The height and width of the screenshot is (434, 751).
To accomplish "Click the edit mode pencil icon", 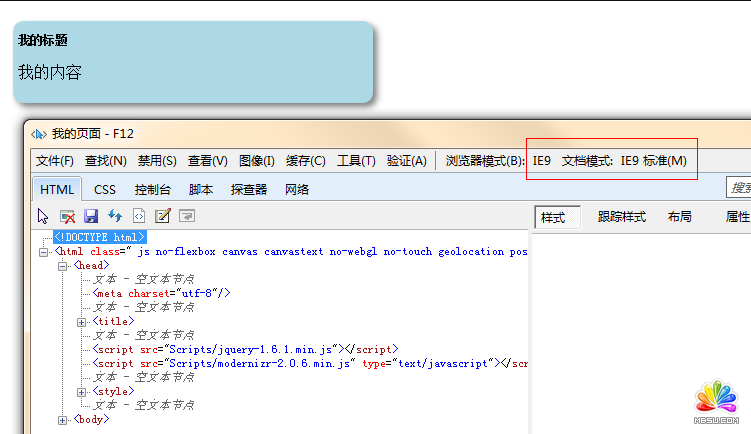I will click(x=163, y=216).
